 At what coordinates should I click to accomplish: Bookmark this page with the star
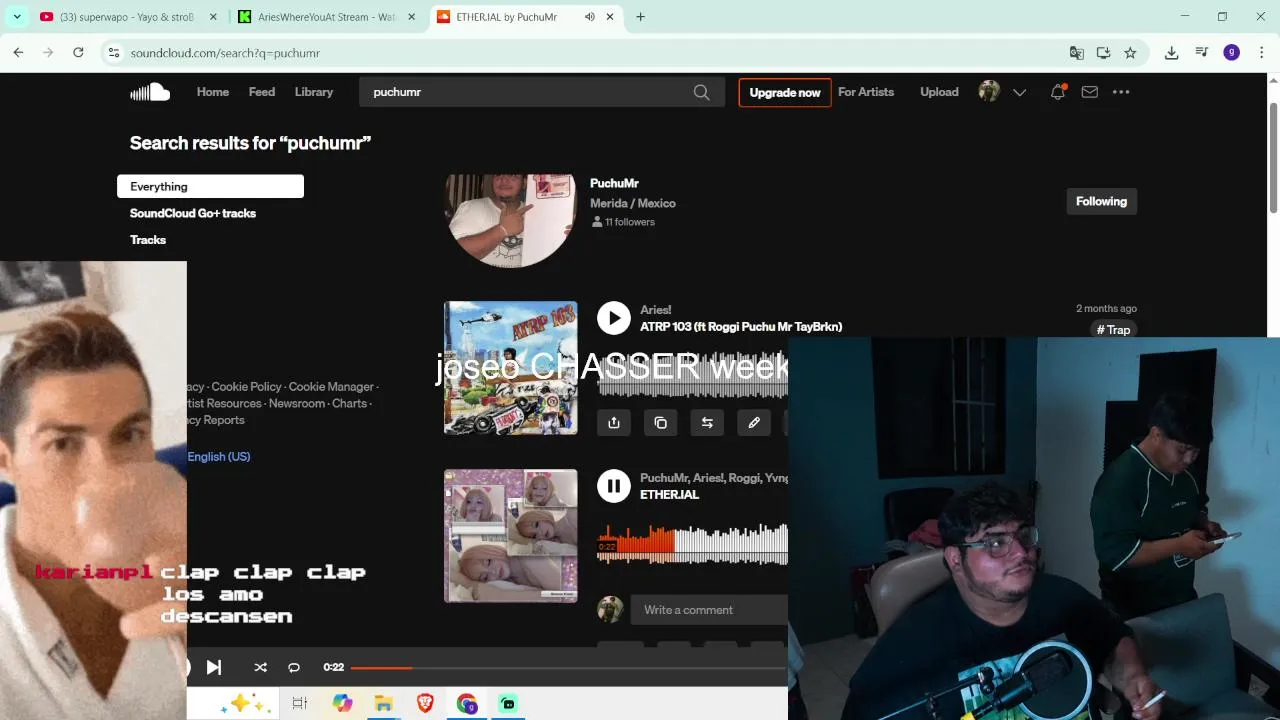(1130, 53)
